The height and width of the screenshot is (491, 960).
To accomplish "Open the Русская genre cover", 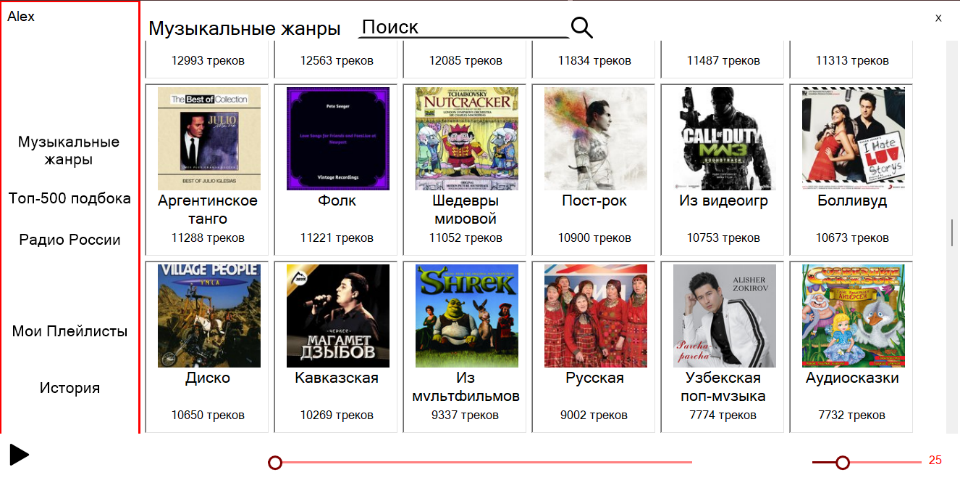I will pyautogui.click(x=596, y=316).
